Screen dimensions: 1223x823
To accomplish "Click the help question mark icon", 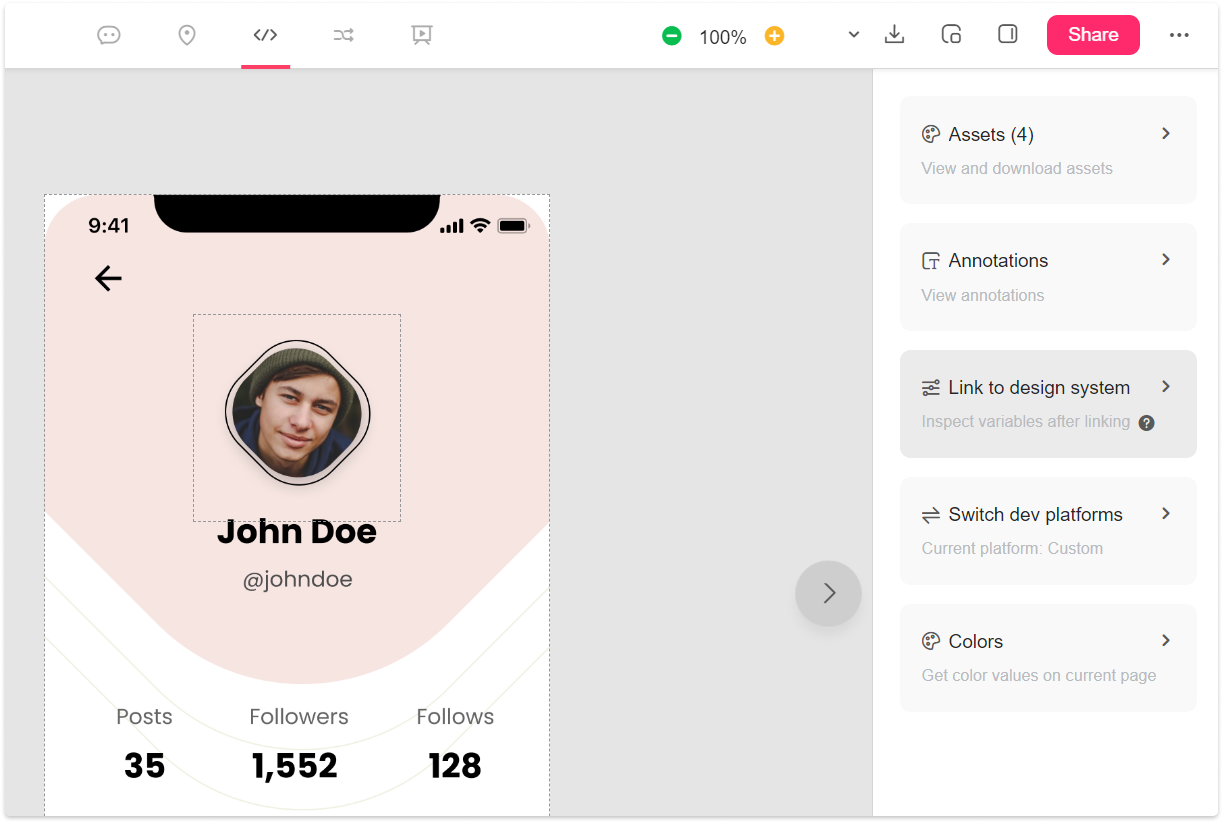I will tap(1147, 422).
